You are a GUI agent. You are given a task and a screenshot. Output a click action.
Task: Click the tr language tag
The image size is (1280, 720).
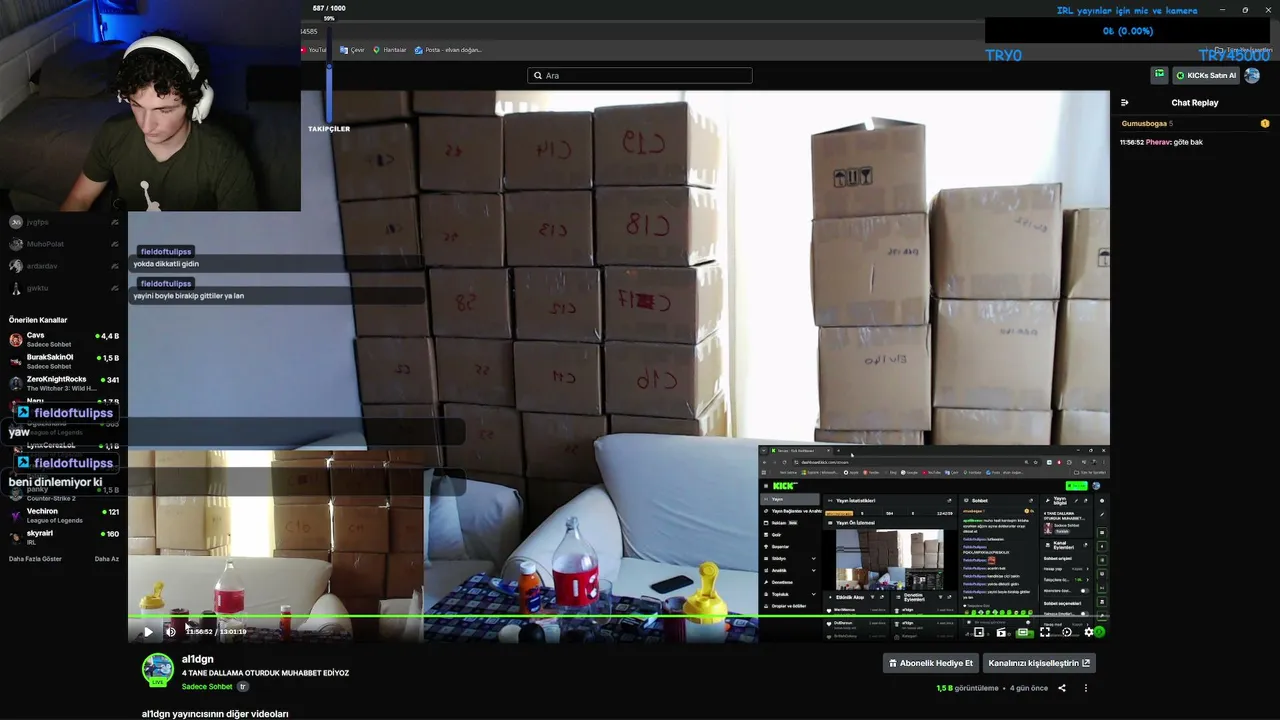coord(242,687)
